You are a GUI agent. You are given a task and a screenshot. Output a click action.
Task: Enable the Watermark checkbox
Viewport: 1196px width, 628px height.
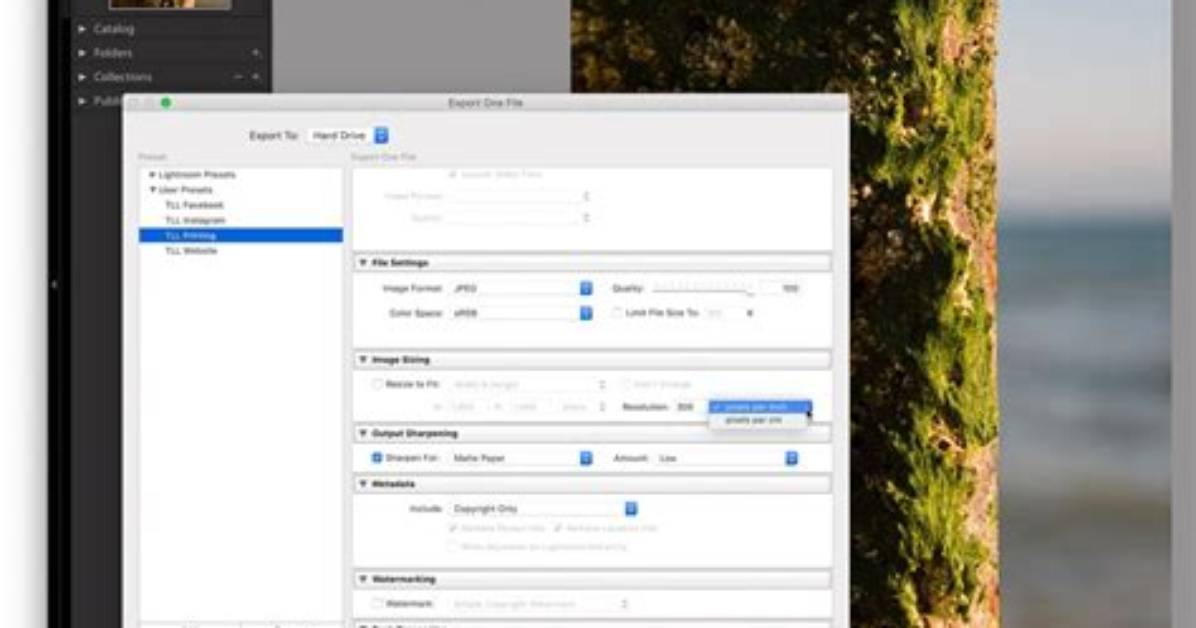click(378, 604)
